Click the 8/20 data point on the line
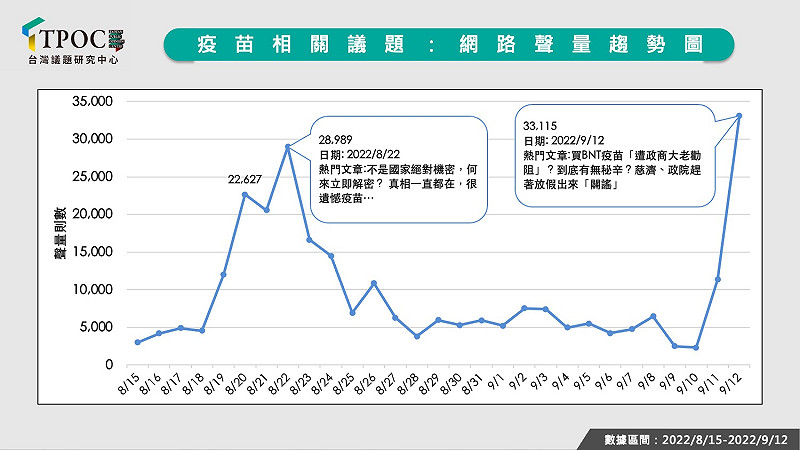 [x=245, y=194]
